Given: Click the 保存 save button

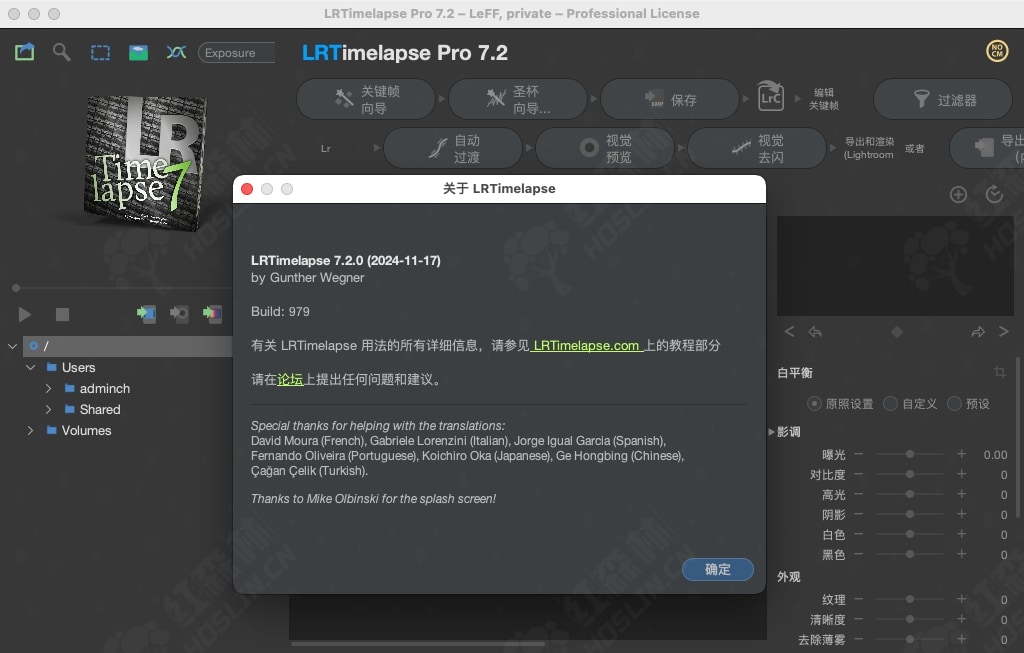Looking at the screenshot, I should pyautogui.click(x=670, y=99).
